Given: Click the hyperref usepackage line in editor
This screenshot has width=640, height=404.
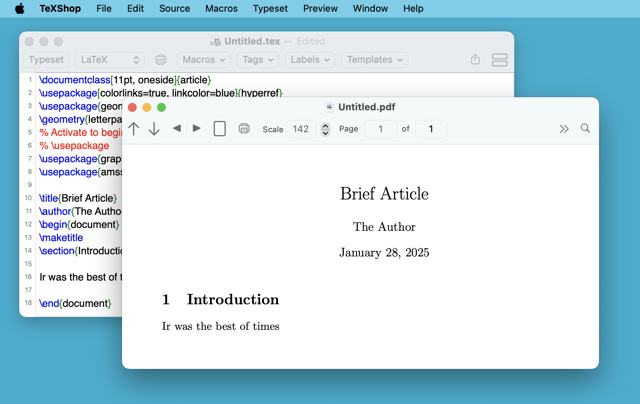Looking at the screenshot, I should 160,93.
